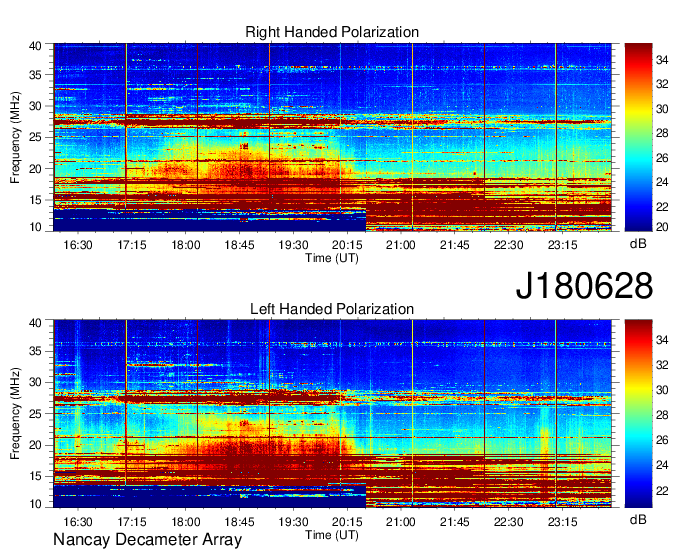Click the 20:15 time tick of Left Handed plot
Image resolution: width=680 pixels, height=552 pixels.
347,521
